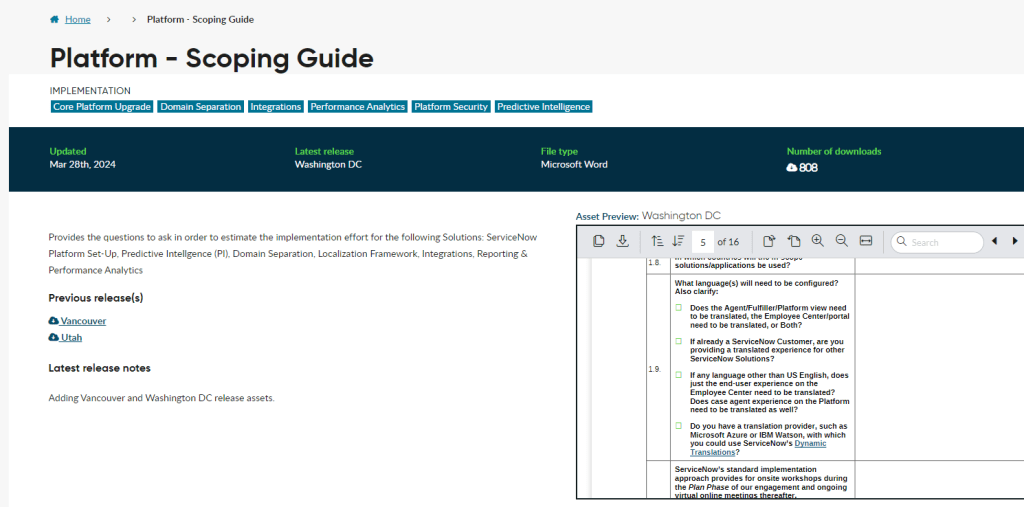Click the download icon in the preview toolbar

click(622, 241)
